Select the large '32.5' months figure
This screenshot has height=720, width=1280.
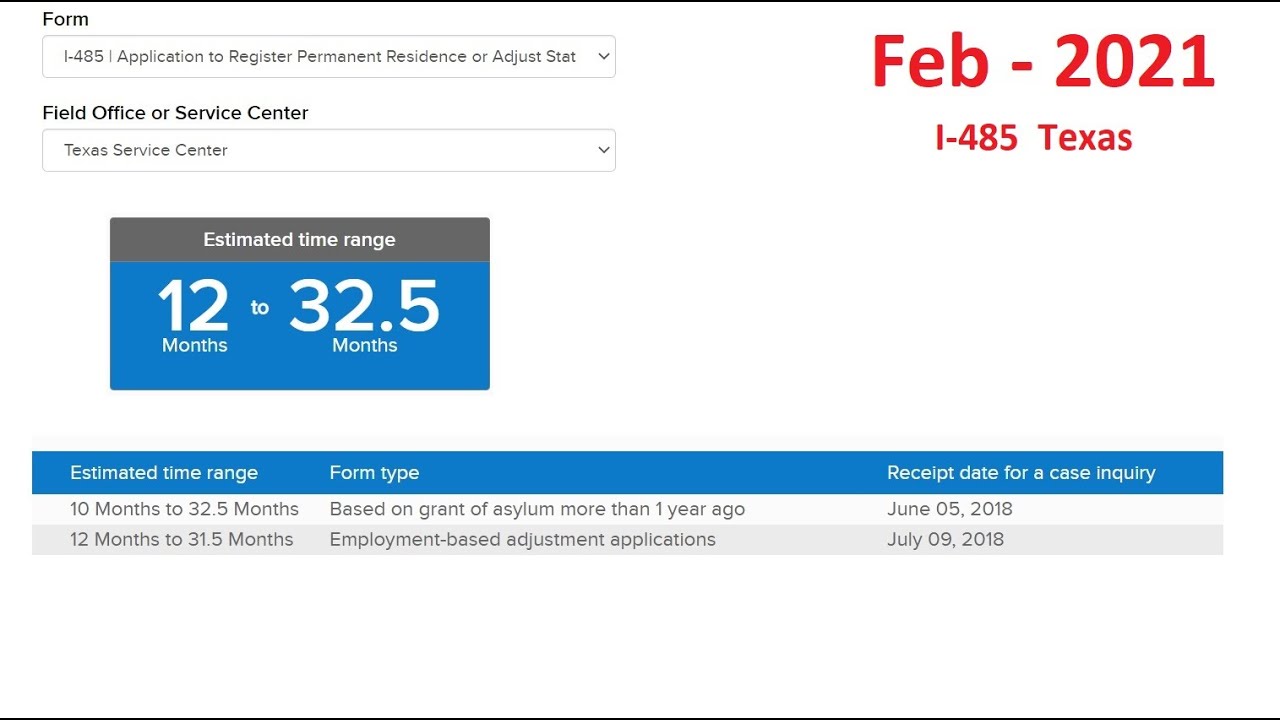click(364, 306)
